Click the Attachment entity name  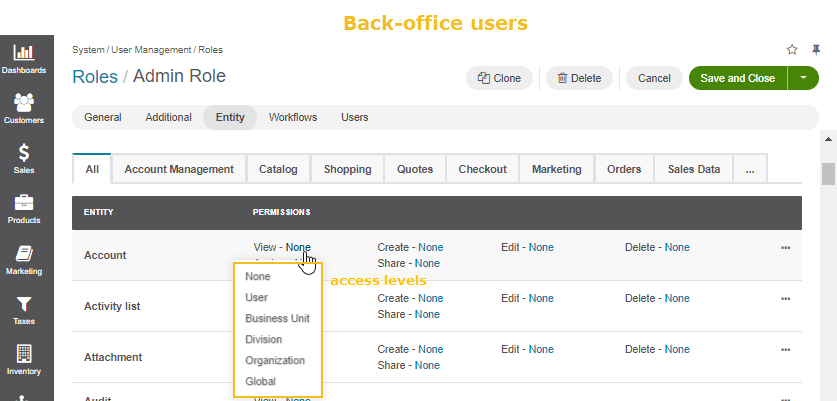[113, 357]
